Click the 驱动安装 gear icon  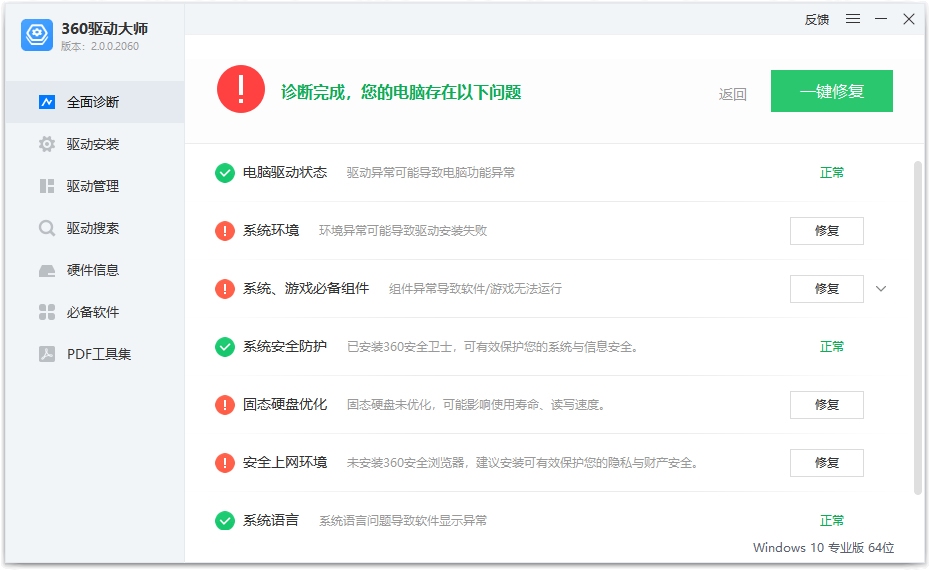(47, 144)
